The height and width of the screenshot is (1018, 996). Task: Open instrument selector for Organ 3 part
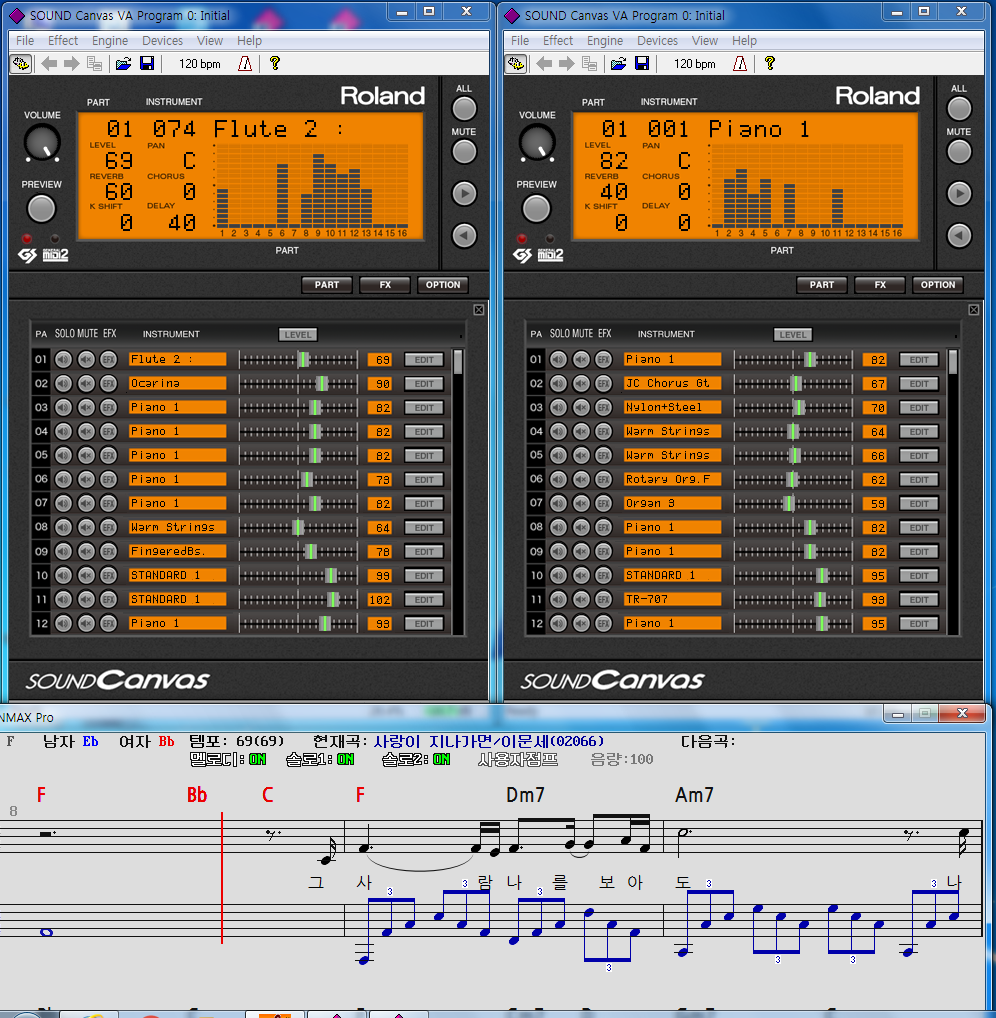coord(672,503)
